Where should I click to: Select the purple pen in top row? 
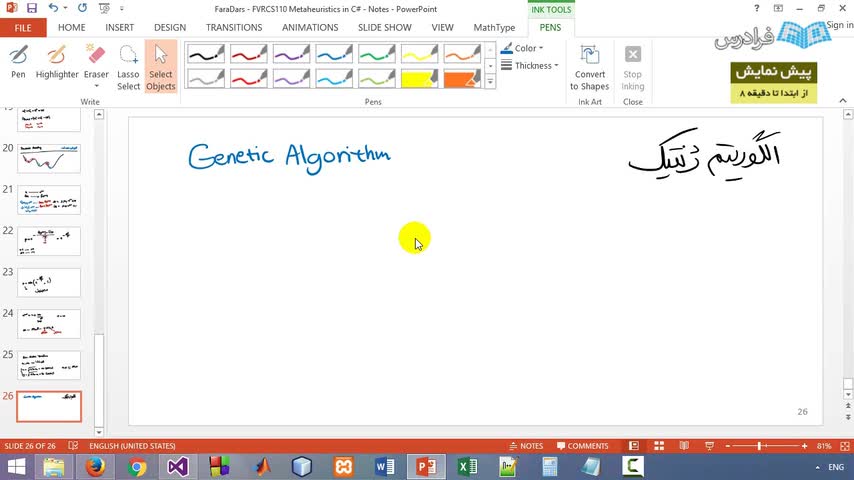[x=291, y=54]
